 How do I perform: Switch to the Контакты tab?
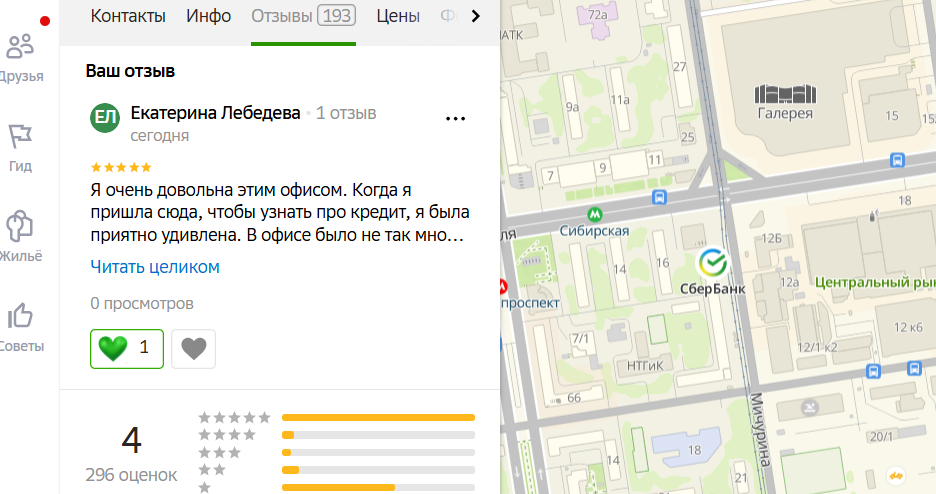pyautogui.click(x=128, y=16)
